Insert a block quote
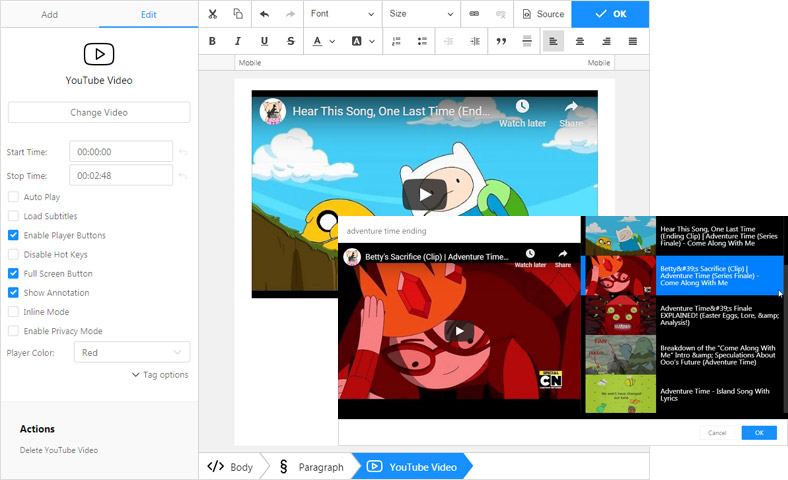 [501, 41]
